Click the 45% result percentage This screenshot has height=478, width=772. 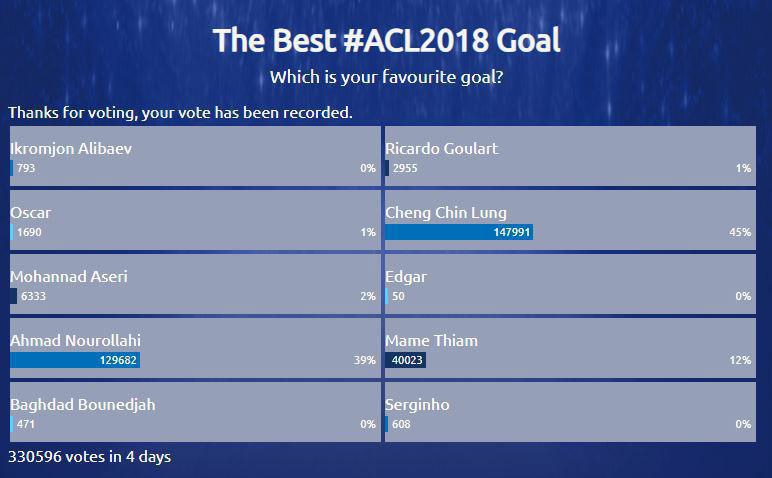[x=740, y=232]
